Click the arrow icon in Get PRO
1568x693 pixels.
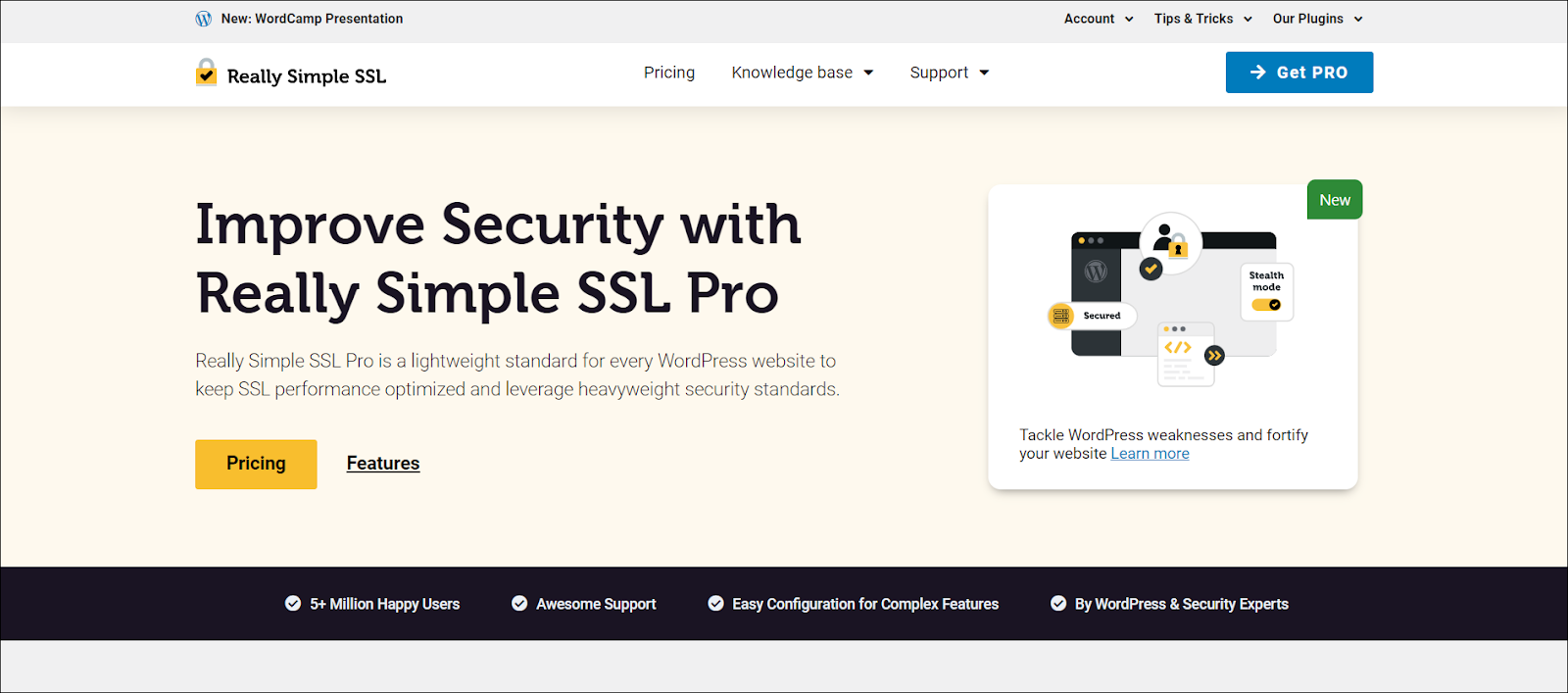pos(1258,73)
